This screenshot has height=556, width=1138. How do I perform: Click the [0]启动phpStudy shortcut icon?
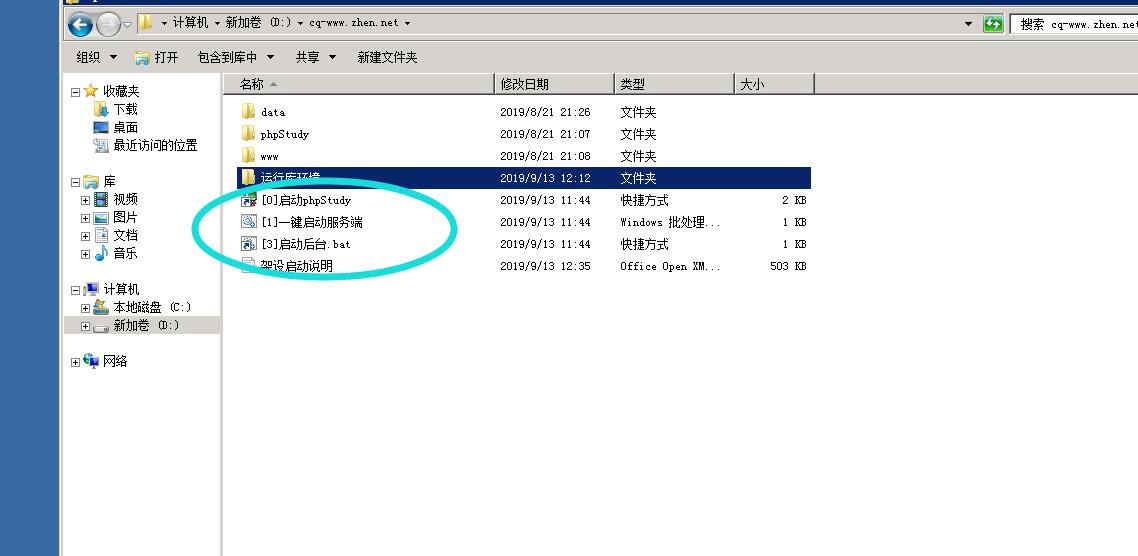(x=249, y=200)
